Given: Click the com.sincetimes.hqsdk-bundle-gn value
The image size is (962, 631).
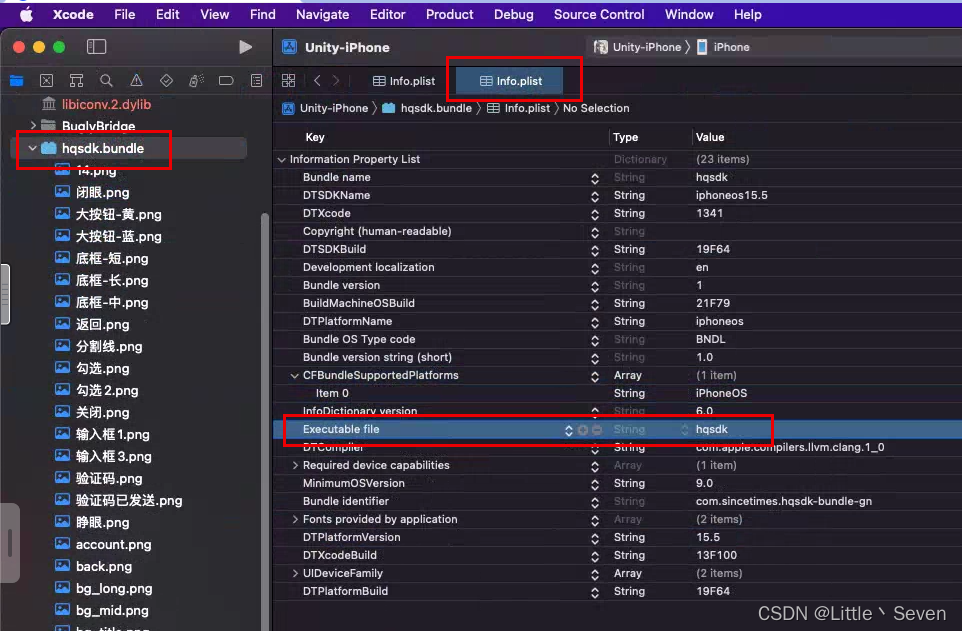Looking at the screenshot, I should click(783, 501).
